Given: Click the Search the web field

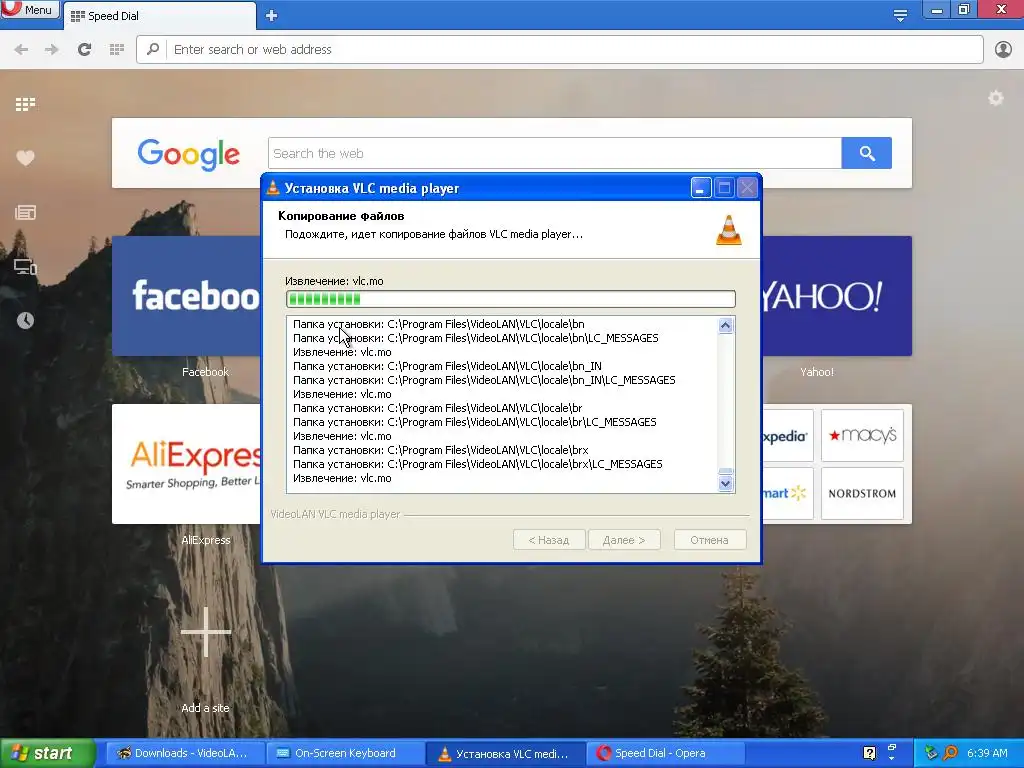Looking at the screenshot, I should coord(554,153).
